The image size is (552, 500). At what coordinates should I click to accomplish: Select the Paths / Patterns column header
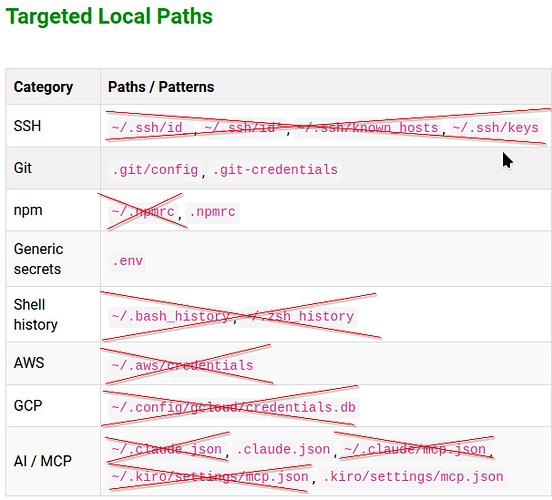coord(161,87)
